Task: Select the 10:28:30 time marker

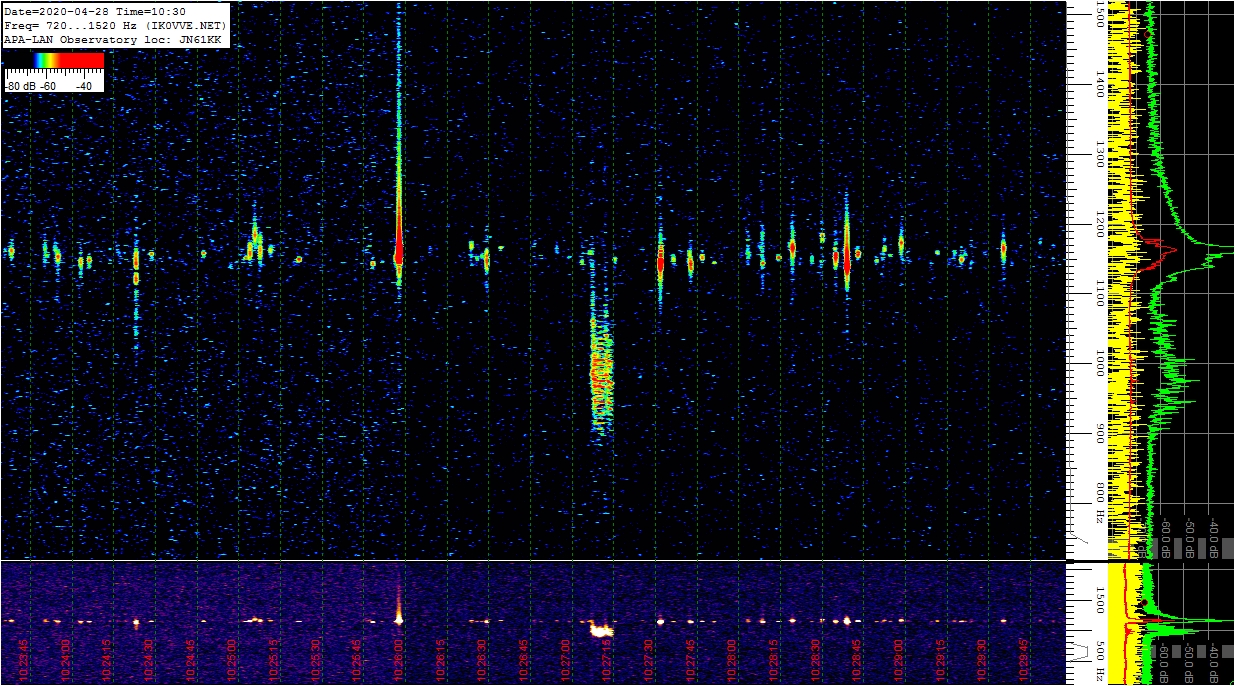Action: click(816, 660)
